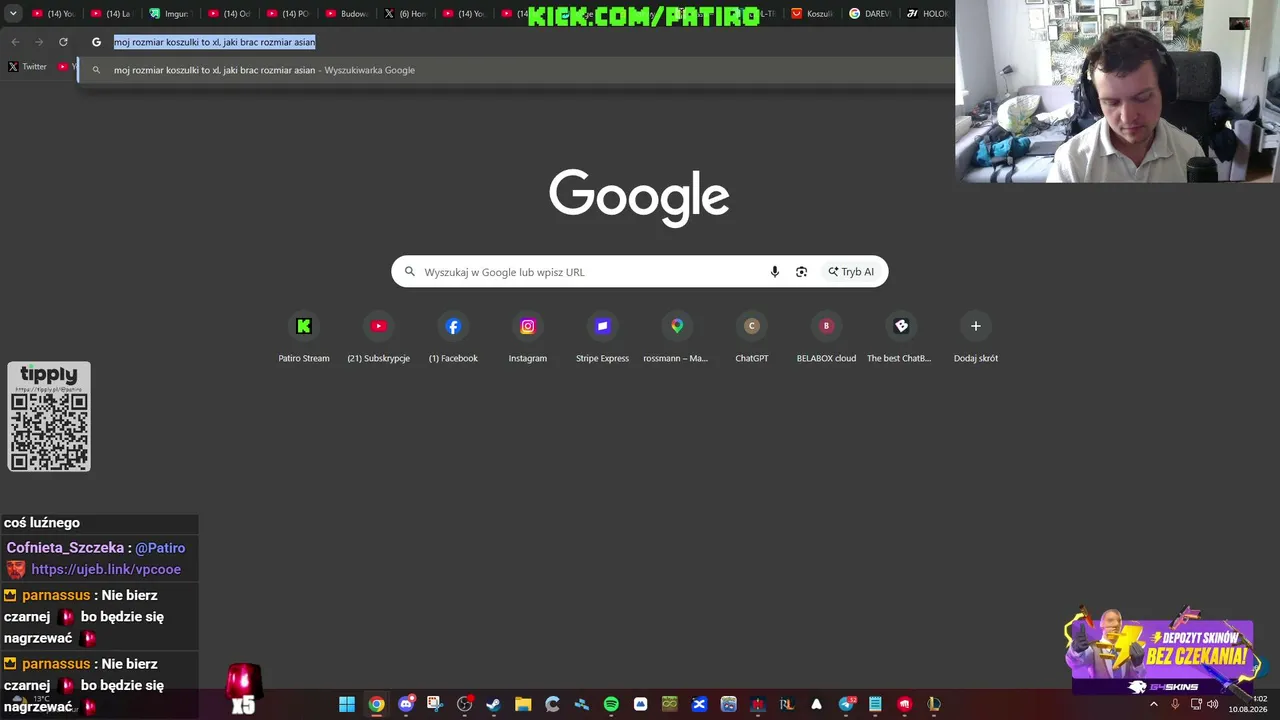The height and width of the screenshot is (720, 1280).
Task: Start voice search with the microphone icon
Action: pos(774,272)
